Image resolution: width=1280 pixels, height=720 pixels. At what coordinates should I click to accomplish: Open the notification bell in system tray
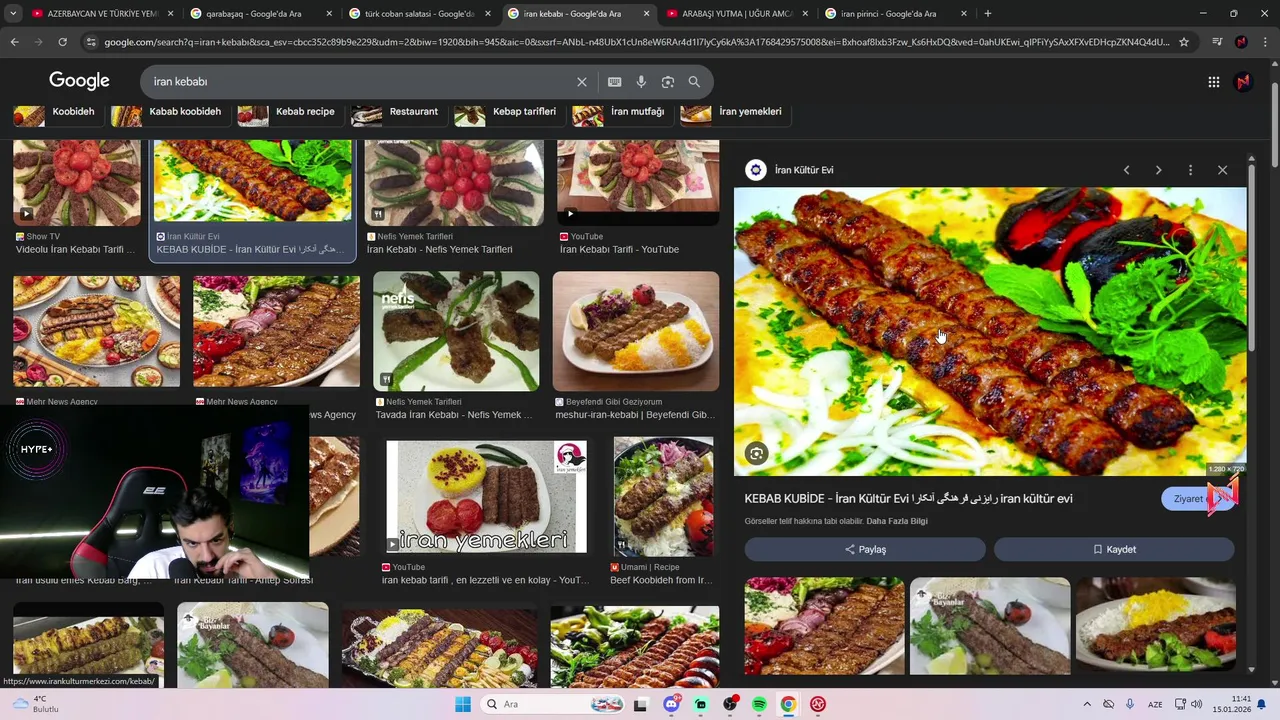tap(1262, 704)
